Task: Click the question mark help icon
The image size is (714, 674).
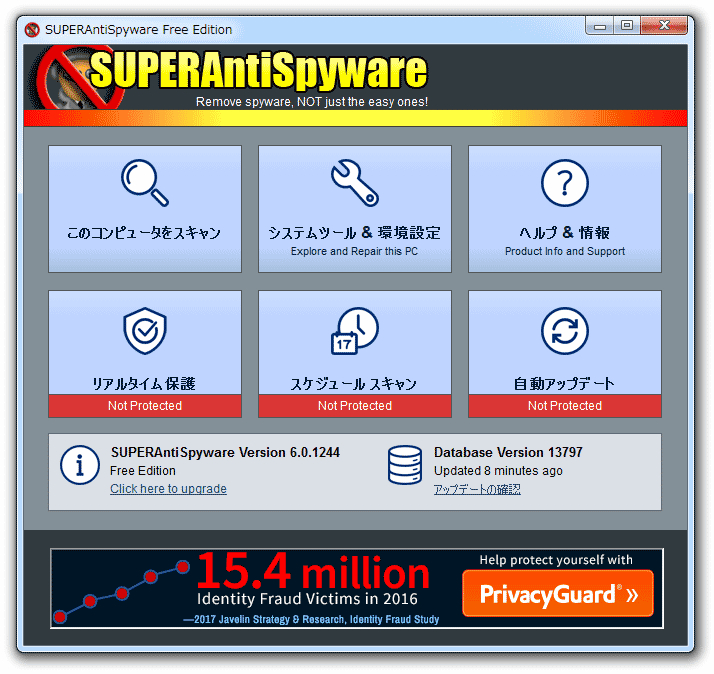Action: 565,183
